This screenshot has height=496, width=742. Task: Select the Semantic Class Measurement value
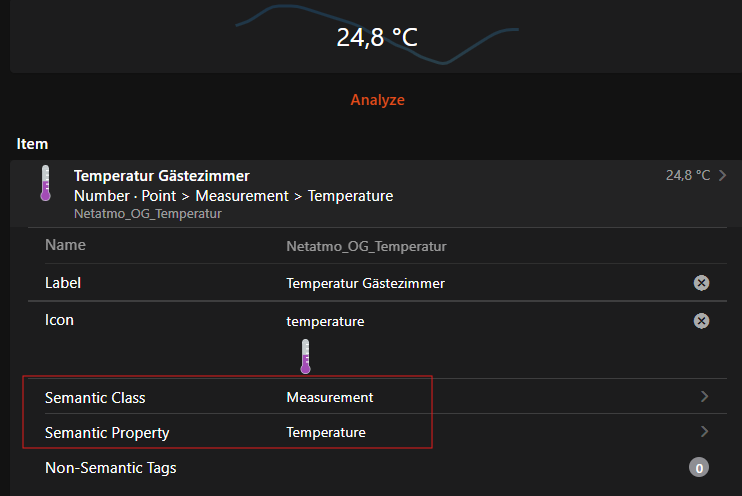329,397
